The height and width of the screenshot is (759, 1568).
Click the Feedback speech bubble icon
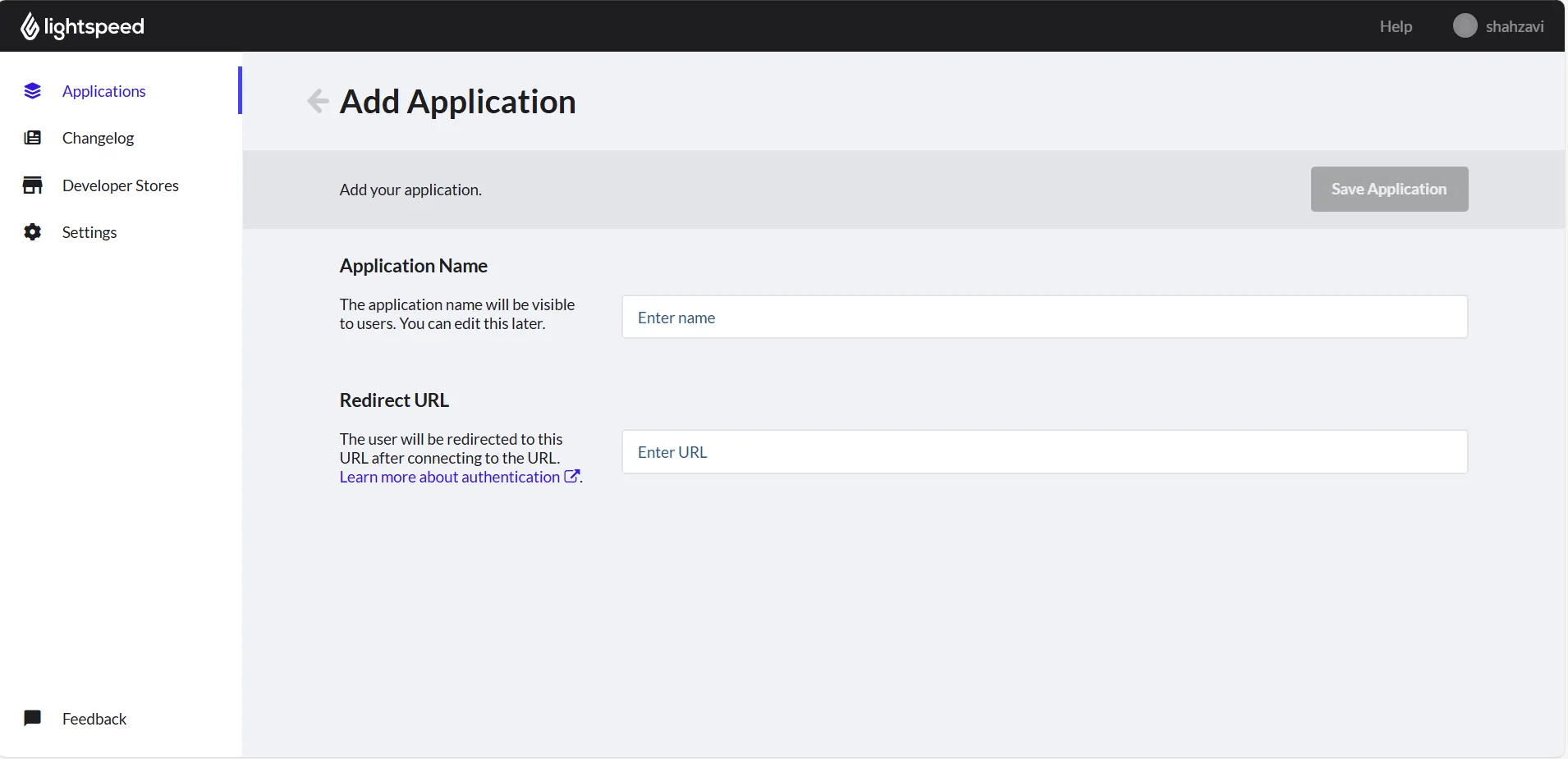32,719
